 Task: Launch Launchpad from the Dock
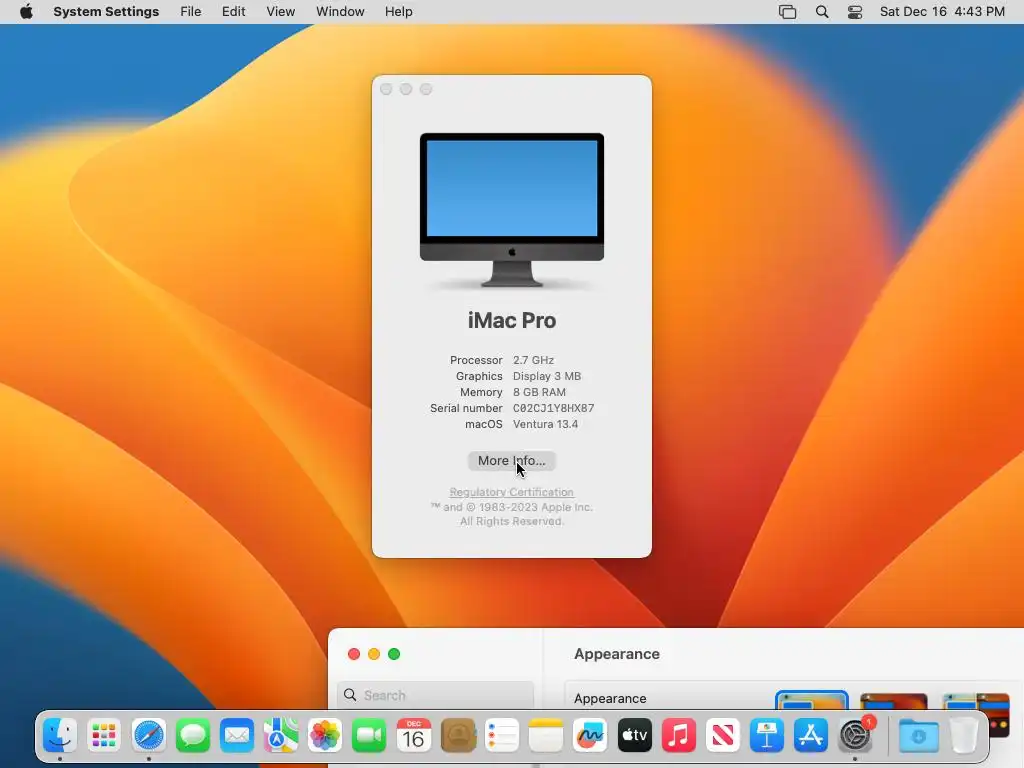pos(104,735)
